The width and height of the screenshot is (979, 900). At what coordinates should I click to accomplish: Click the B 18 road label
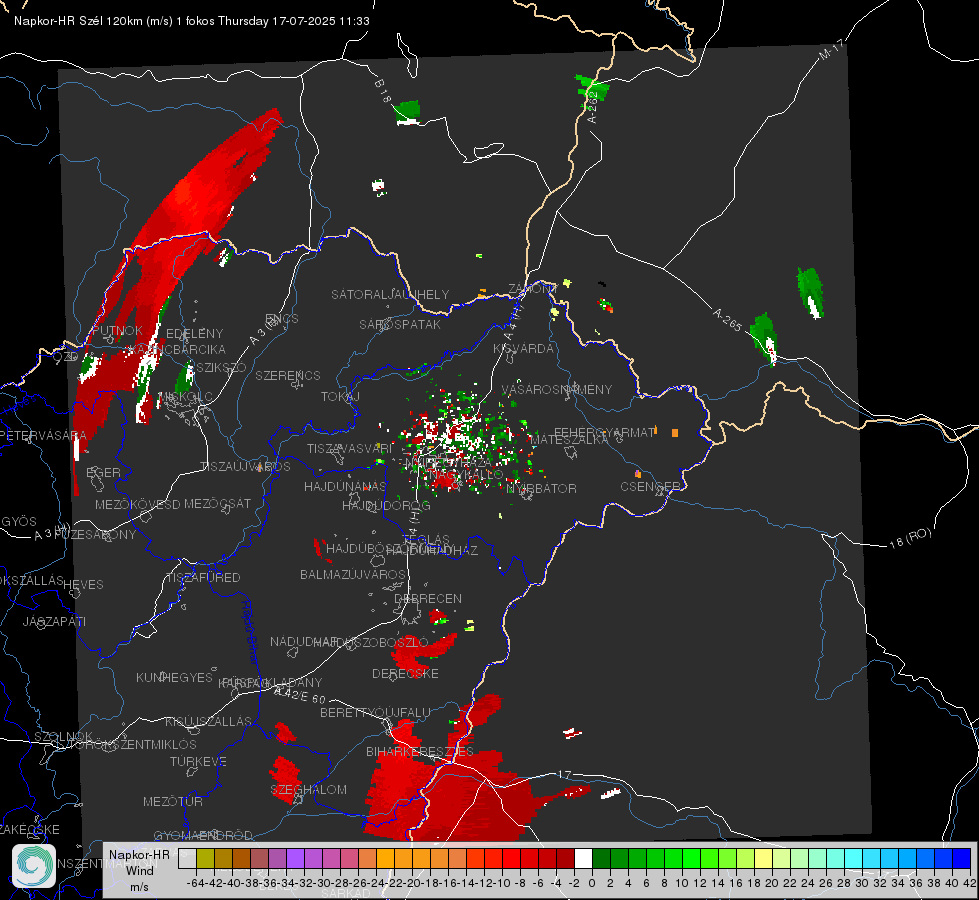point(383,91)
